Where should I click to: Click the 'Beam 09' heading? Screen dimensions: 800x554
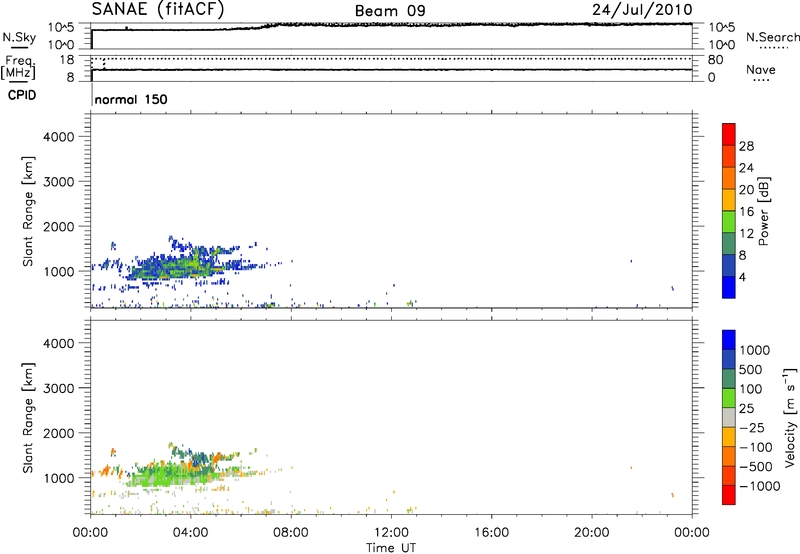click(390, 11)
